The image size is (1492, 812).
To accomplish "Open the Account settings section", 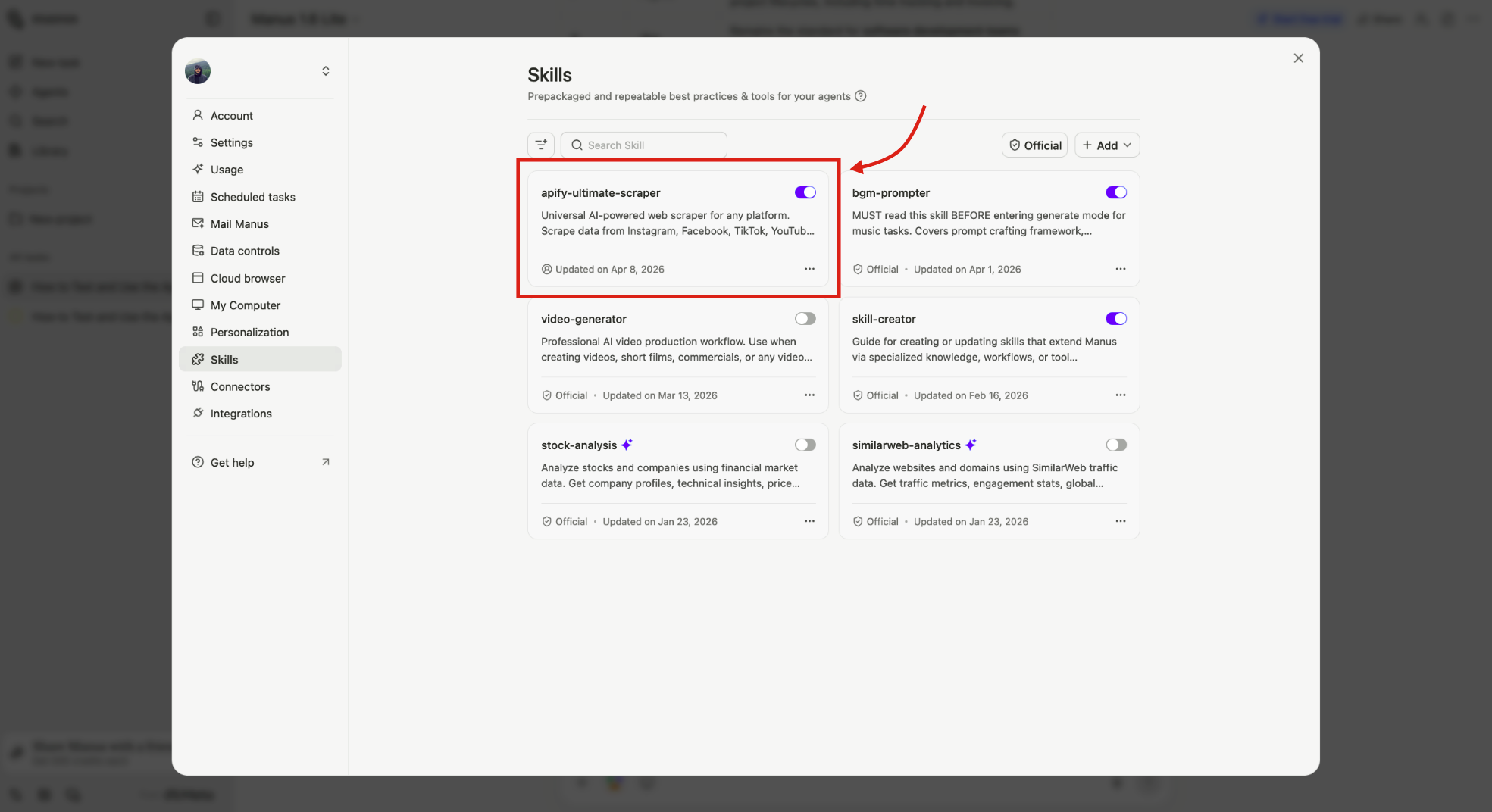I will 230,115.
